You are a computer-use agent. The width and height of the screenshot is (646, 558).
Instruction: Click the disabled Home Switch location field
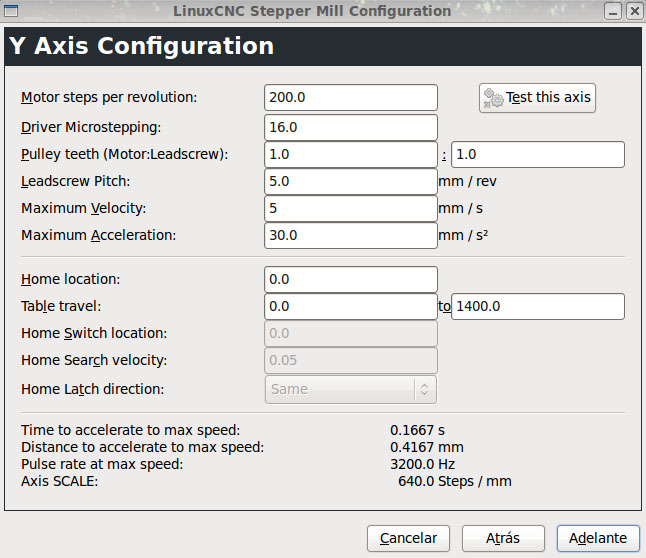click(351, 333)
